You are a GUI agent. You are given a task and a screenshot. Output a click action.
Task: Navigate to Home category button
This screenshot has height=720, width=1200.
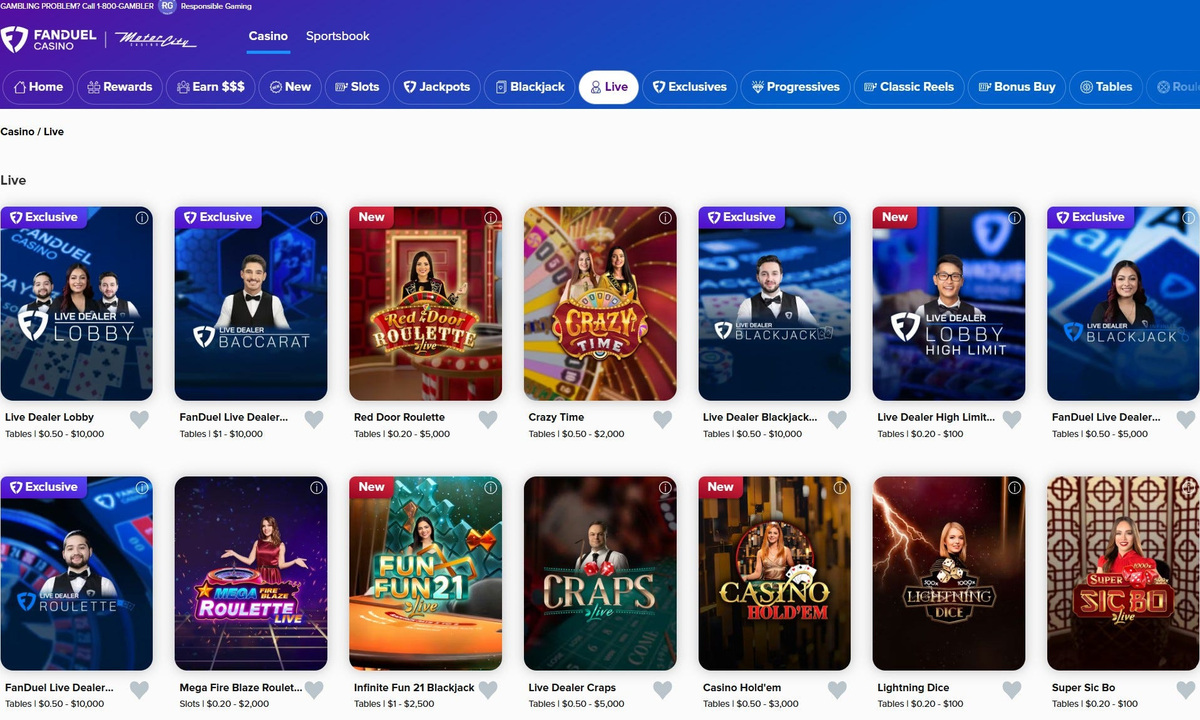[38, 87]
